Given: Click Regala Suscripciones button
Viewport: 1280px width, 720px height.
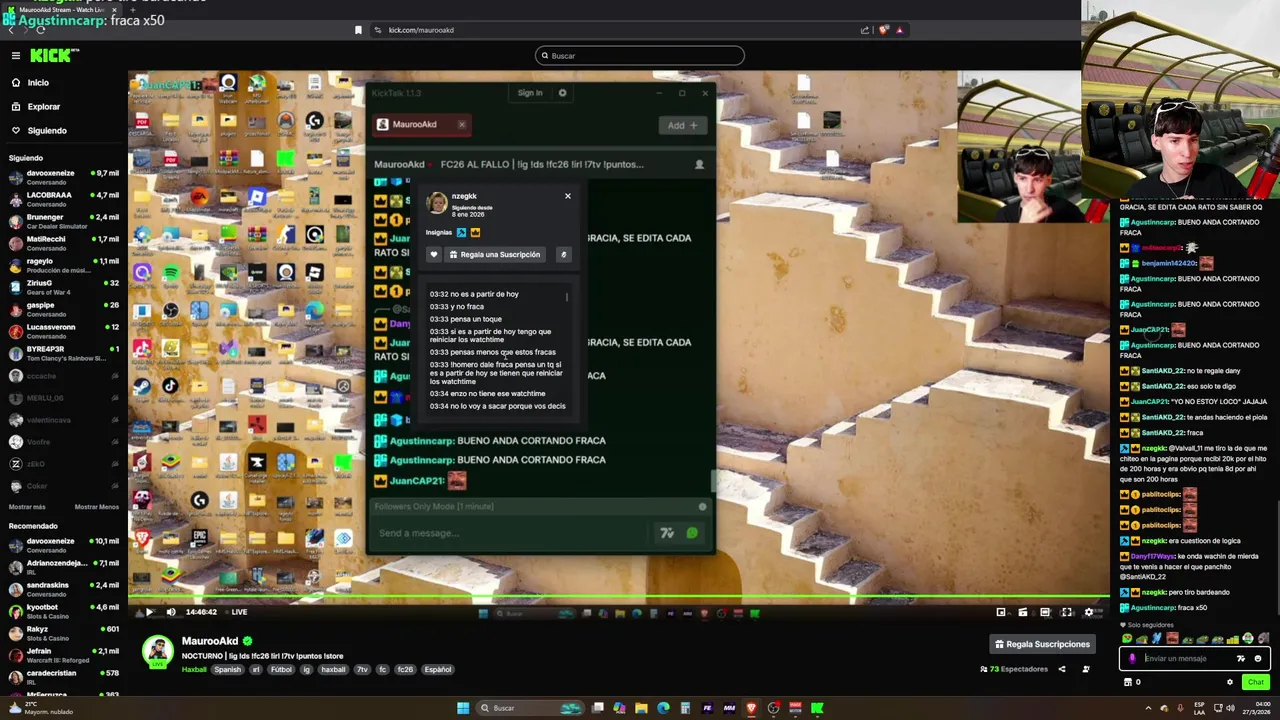Looking at the screenshot, I should 1041,644.
